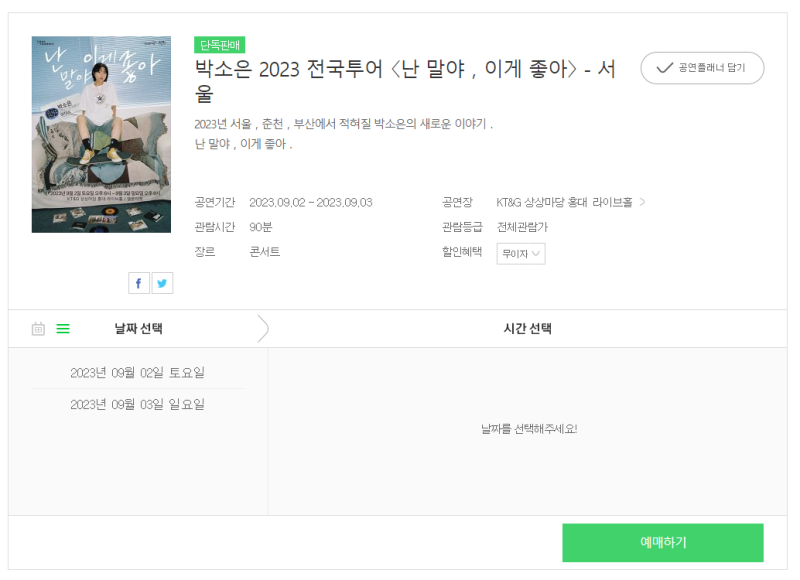Click 예매하기 booking button

tap(663, 543)
